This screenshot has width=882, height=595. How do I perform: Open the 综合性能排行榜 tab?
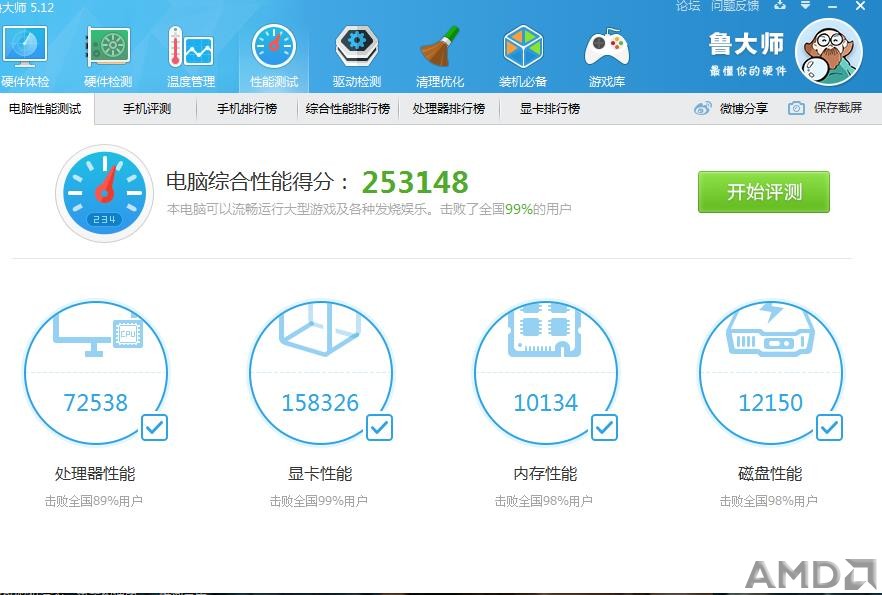point(348,109)
